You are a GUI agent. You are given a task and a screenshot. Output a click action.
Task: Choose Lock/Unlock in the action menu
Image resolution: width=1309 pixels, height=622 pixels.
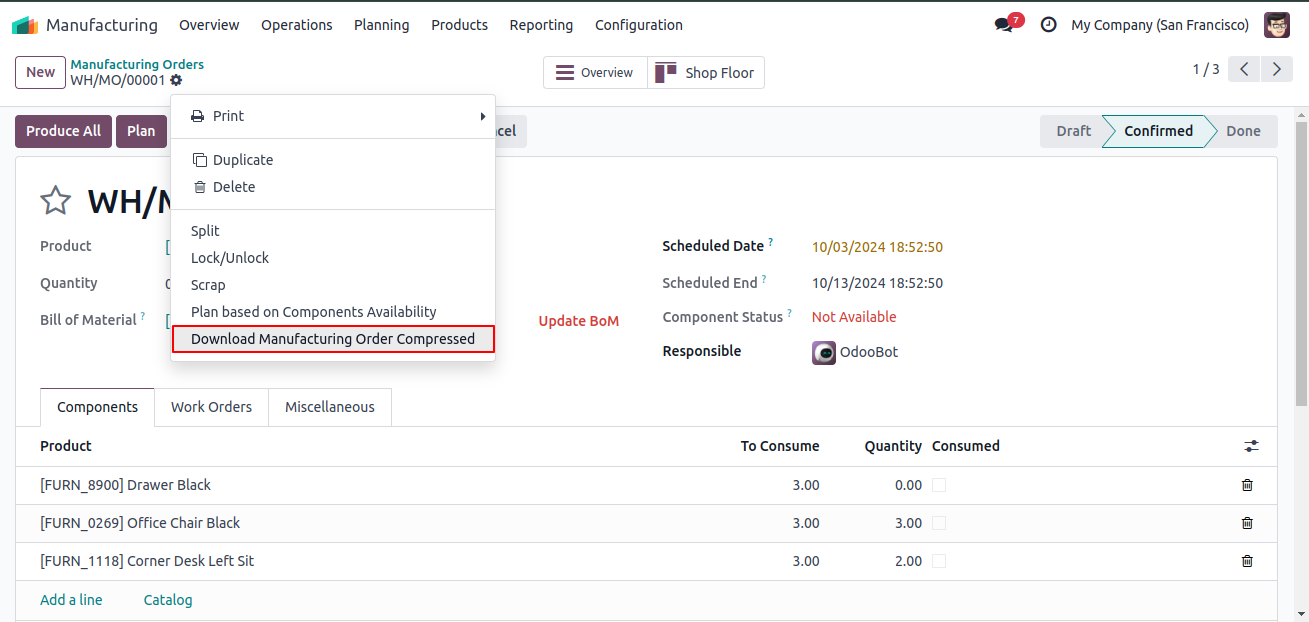[x=333, y=258]
